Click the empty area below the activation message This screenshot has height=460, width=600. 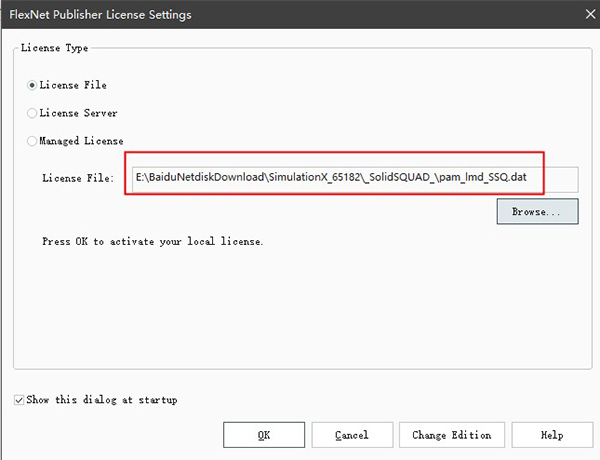tap(300, 310)
